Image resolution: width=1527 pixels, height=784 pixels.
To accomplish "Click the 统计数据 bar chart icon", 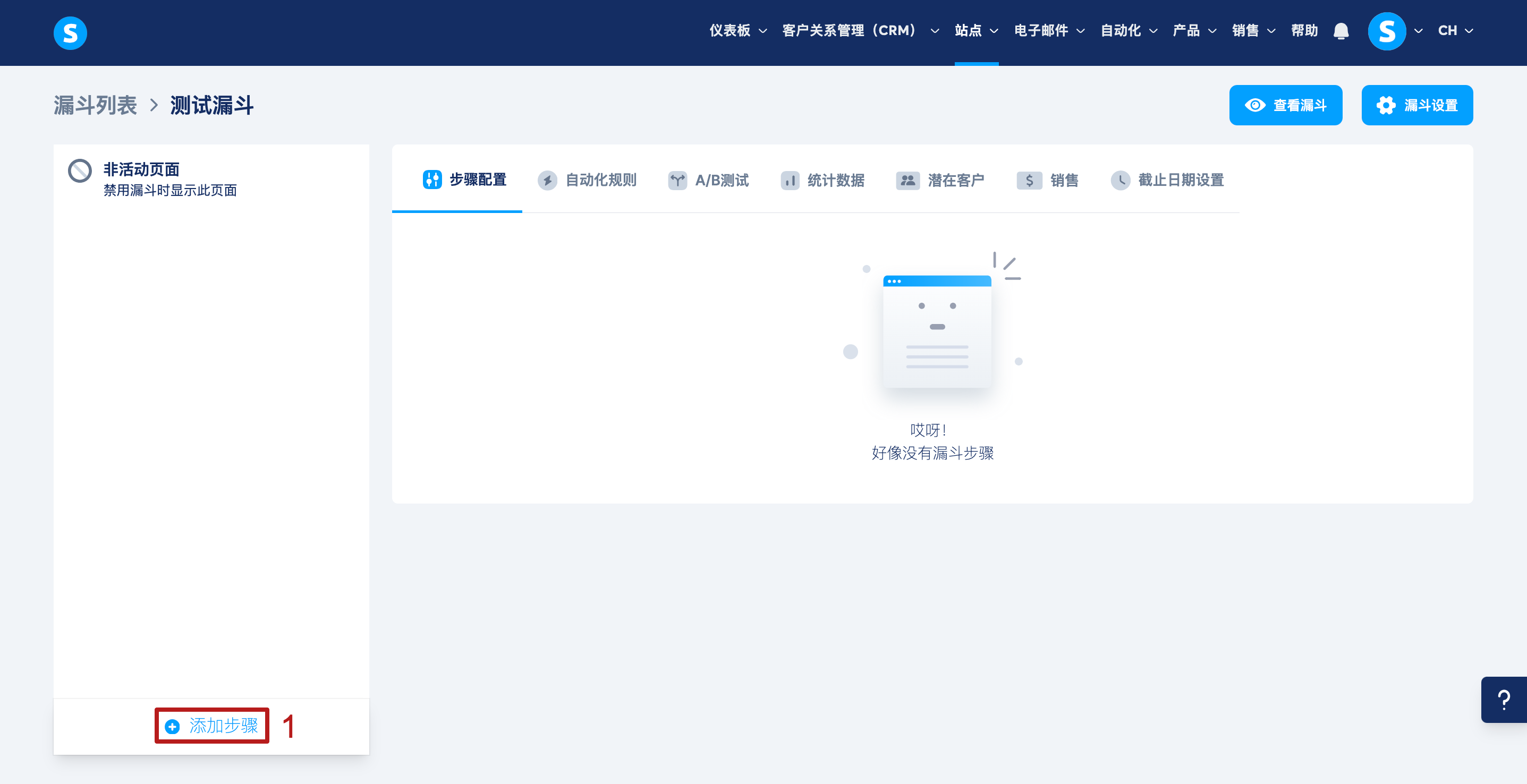I will (790, 180).
